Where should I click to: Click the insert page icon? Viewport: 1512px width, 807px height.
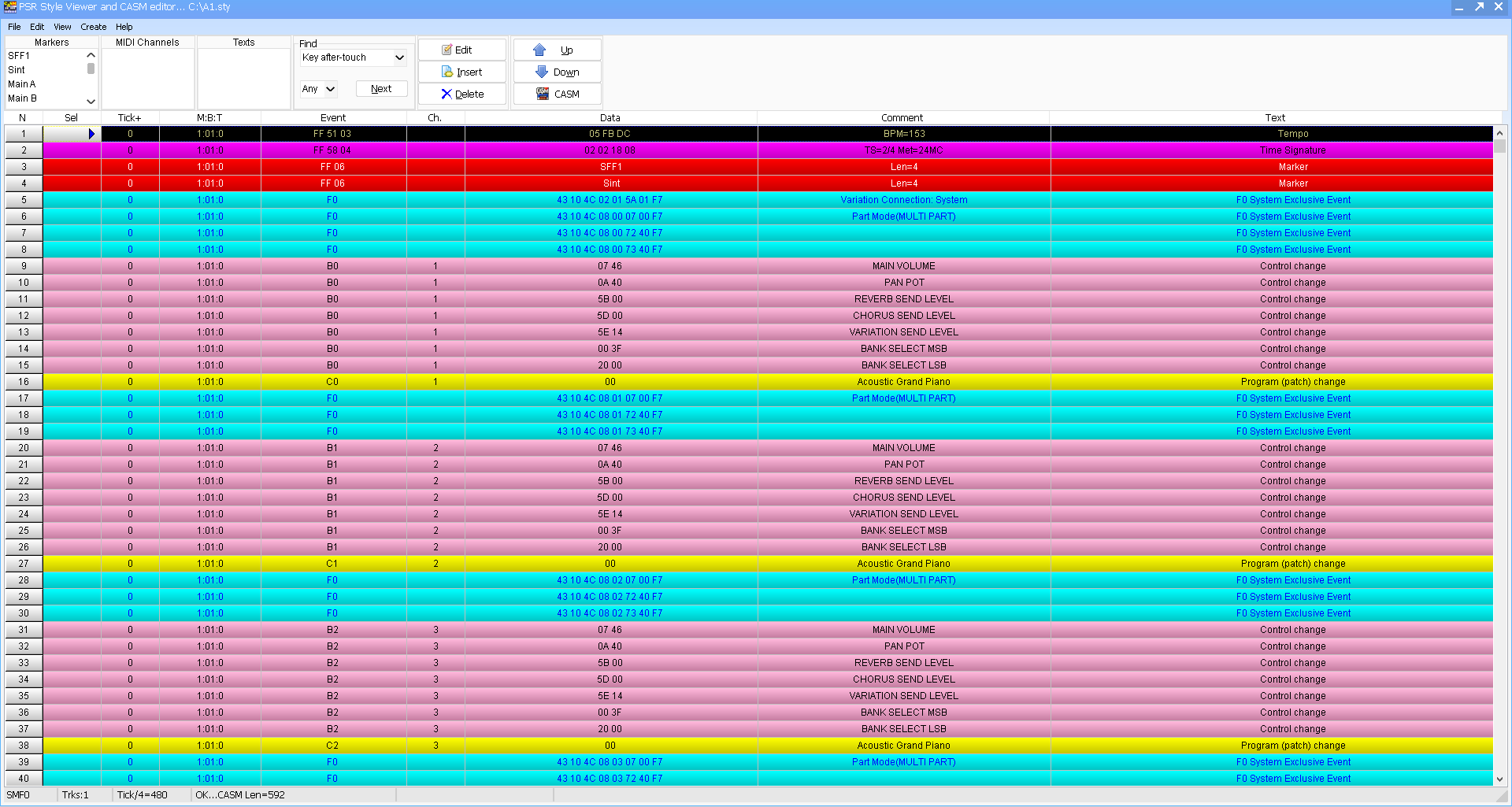(447, 72)
